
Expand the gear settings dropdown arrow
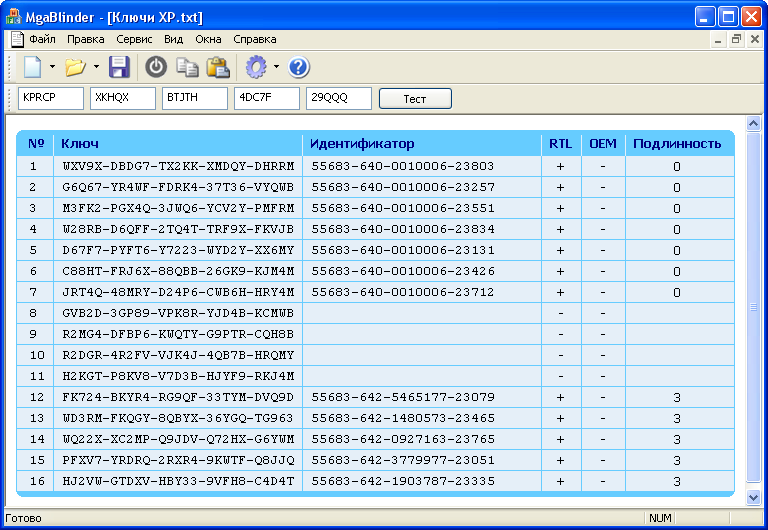click(277, 67)
